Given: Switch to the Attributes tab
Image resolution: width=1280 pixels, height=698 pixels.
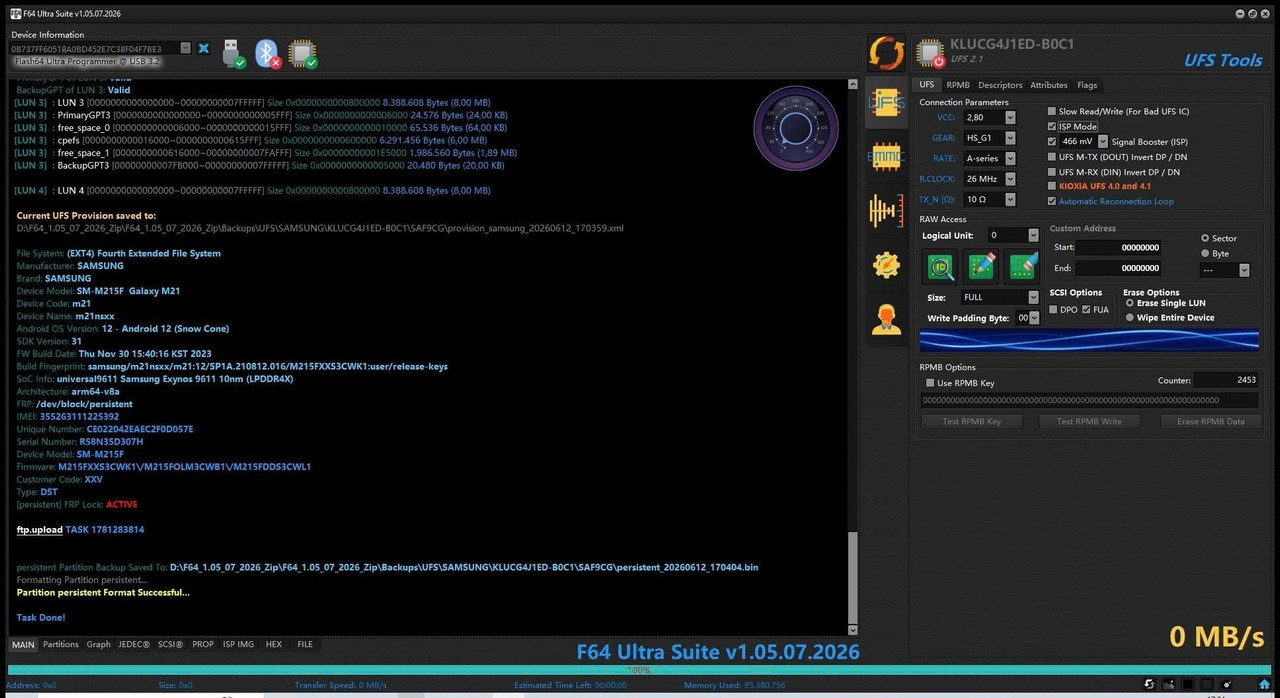Looking at the screenshot, I should (x=1049, y=85).
